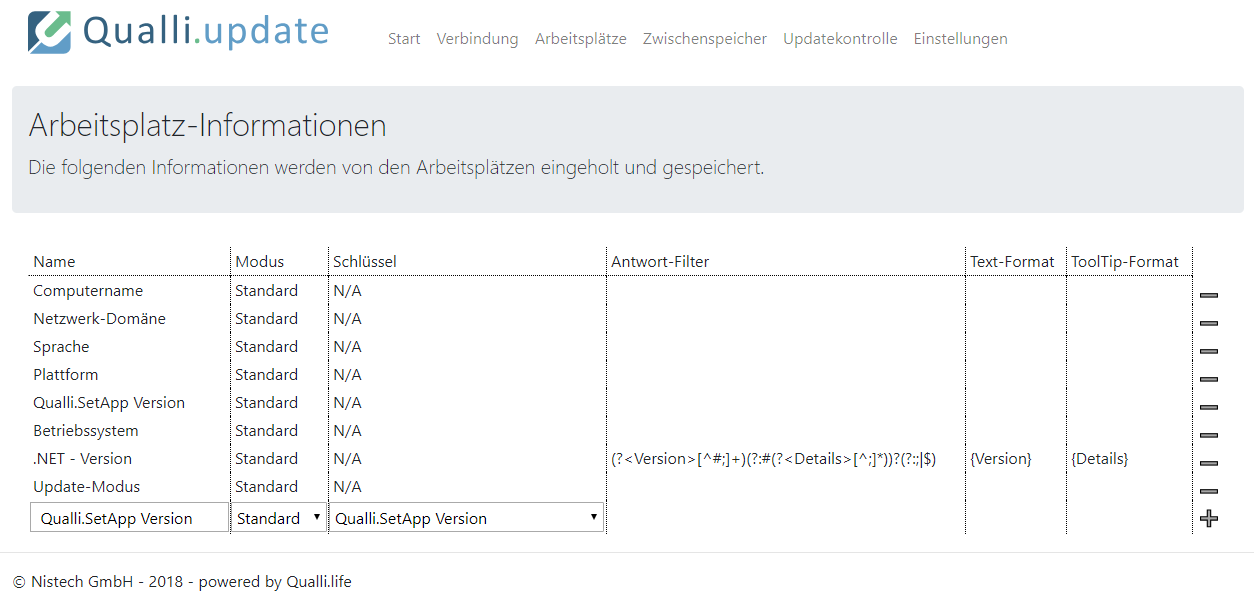The image size is (1254, 603).
Task: Go to the Start page
Action: tap(404, 39)
